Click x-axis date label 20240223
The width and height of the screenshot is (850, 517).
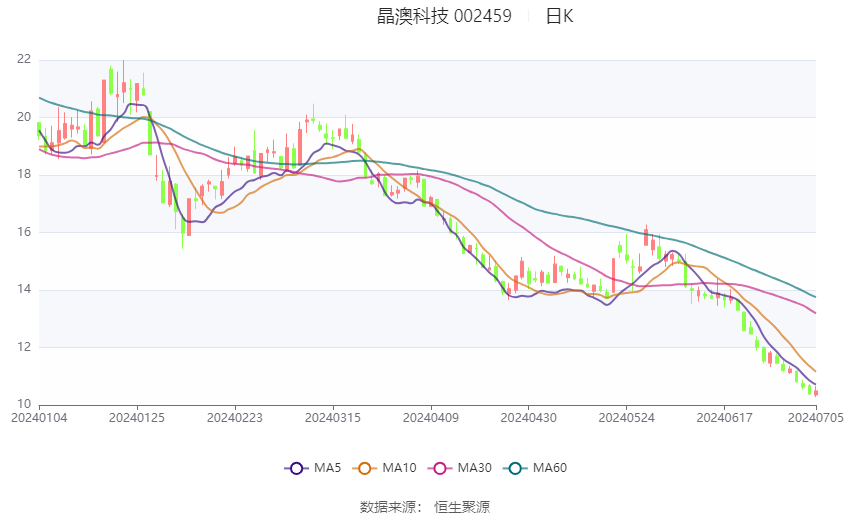point(235,418)
